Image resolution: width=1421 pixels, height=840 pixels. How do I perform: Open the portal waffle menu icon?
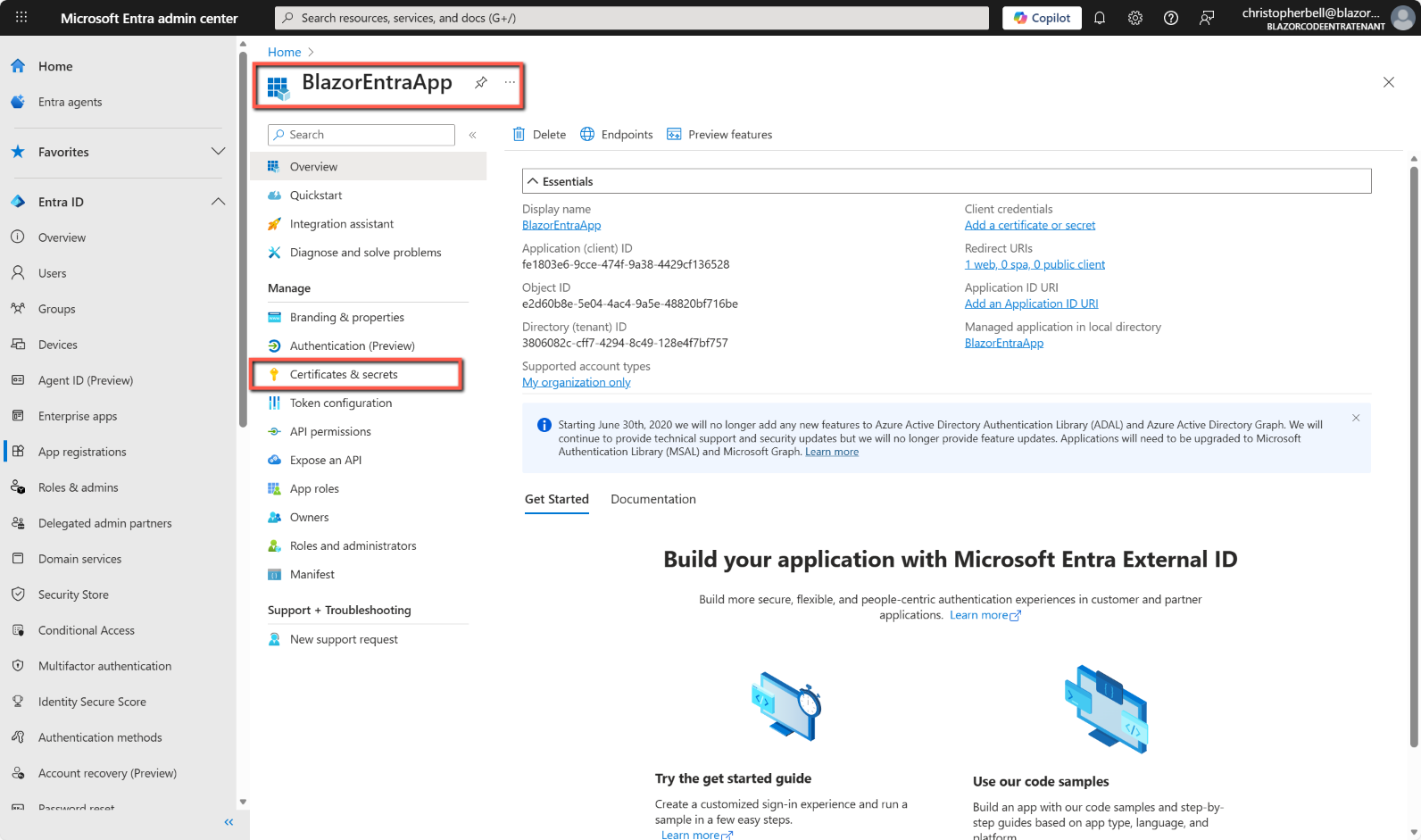(x=21, y=18)
